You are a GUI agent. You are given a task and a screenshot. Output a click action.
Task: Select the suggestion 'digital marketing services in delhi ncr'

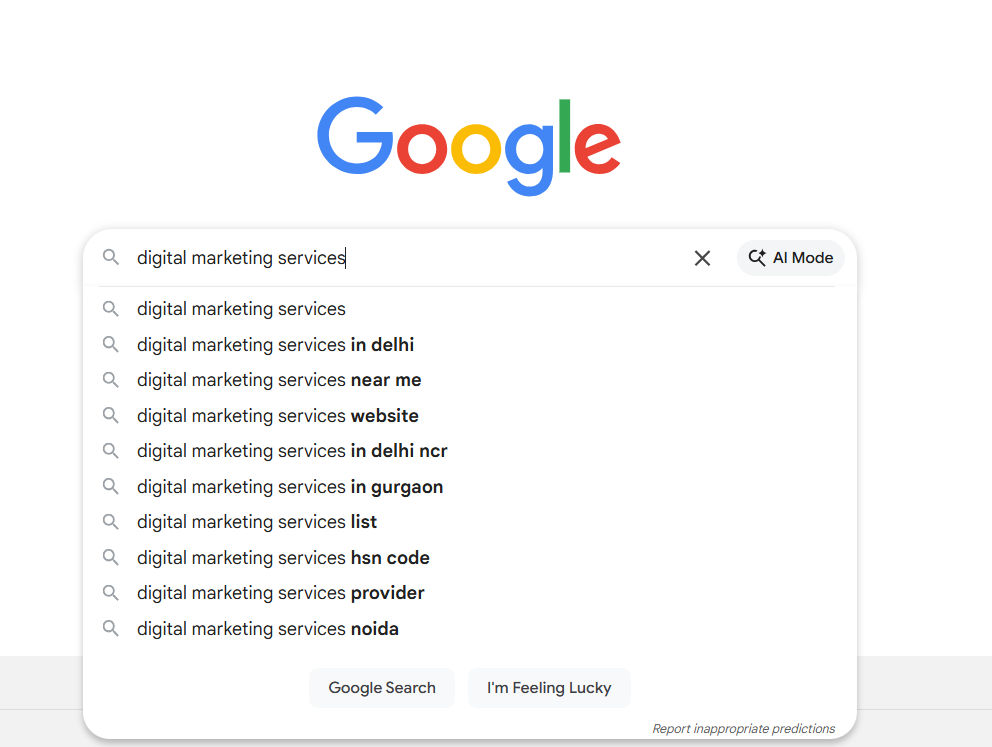pos(292,451)
